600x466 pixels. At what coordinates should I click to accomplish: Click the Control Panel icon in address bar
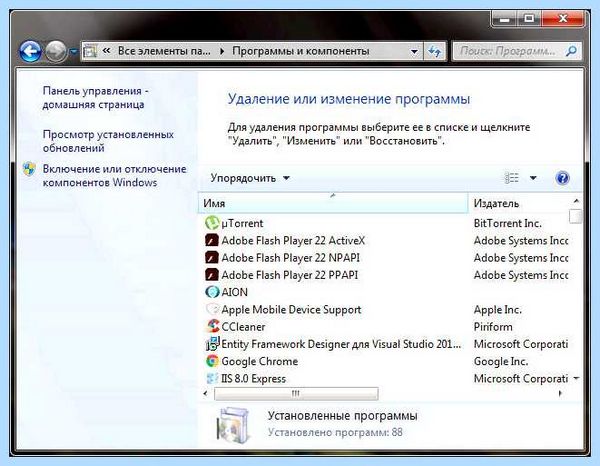(90, 51)
